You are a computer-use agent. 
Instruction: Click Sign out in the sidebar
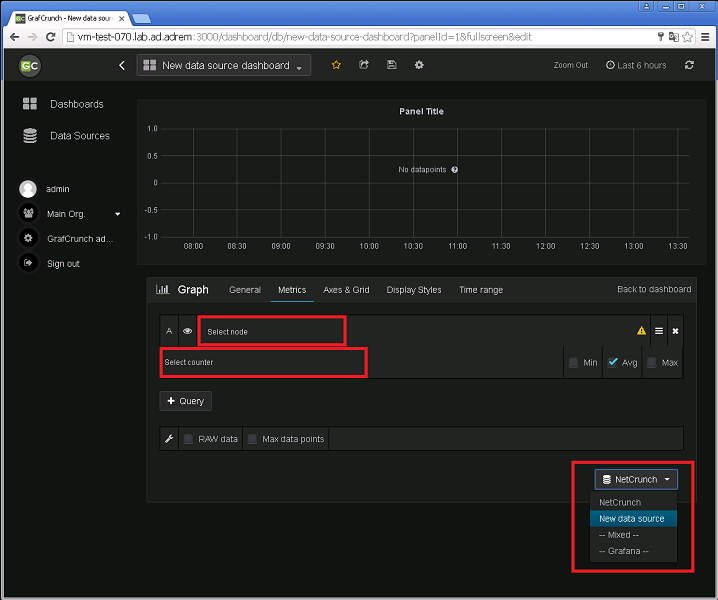(63, 264)
